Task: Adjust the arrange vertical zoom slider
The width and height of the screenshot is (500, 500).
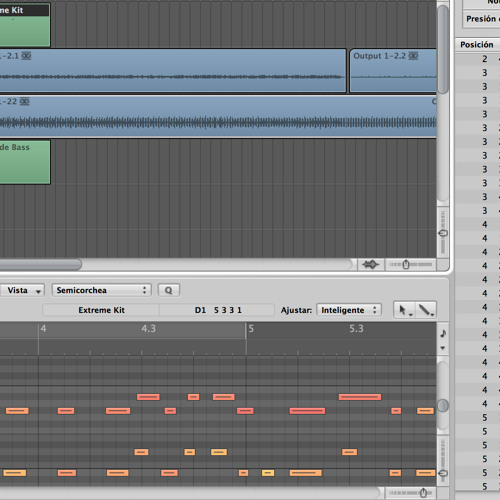Action: 443,233
